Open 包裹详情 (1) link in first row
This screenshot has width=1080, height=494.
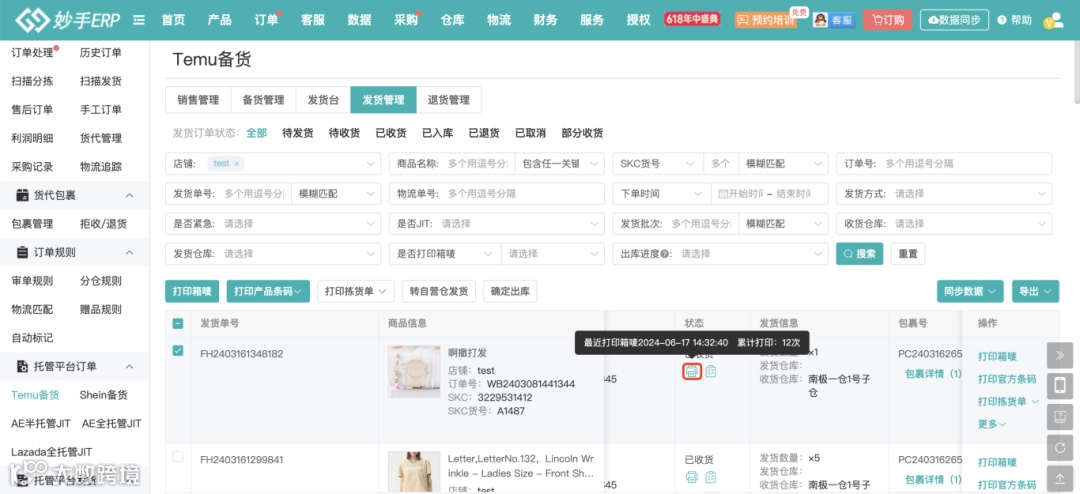(933, 373)
